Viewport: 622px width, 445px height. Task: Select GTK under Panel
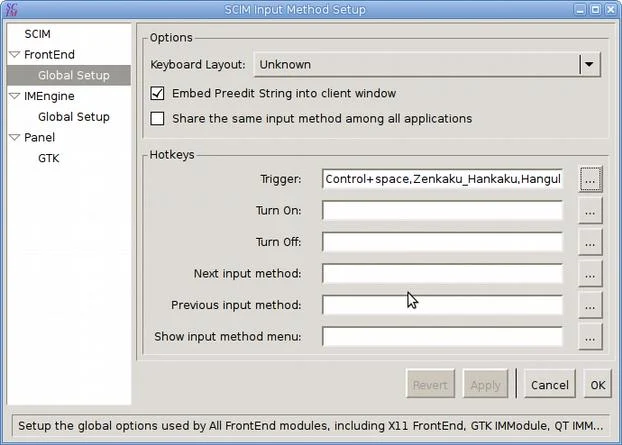[x=48, y=158]
